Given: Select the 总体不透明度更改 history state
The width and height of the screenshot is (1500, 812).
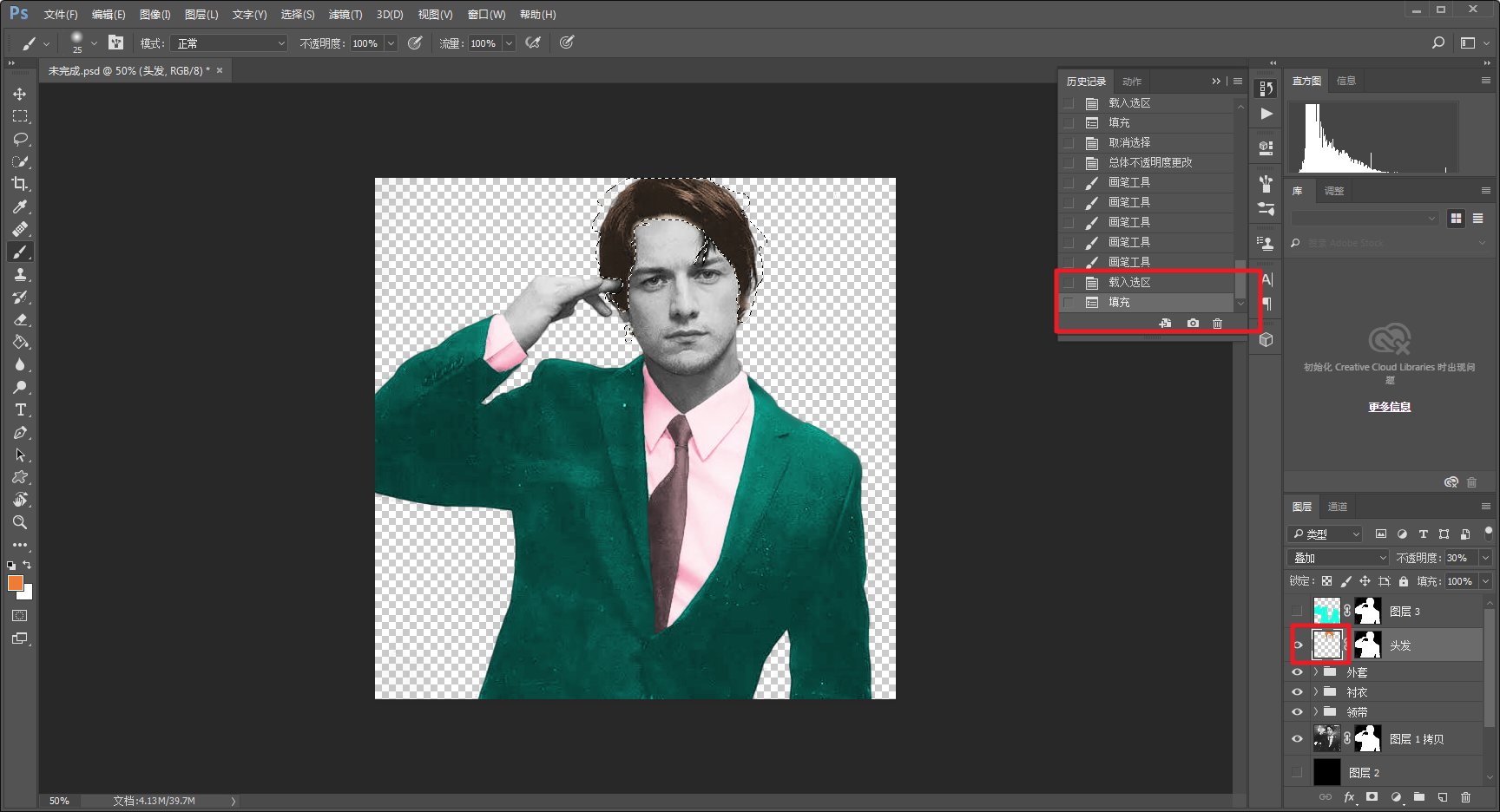Looking at the screenshot, I should point(1148,162).
